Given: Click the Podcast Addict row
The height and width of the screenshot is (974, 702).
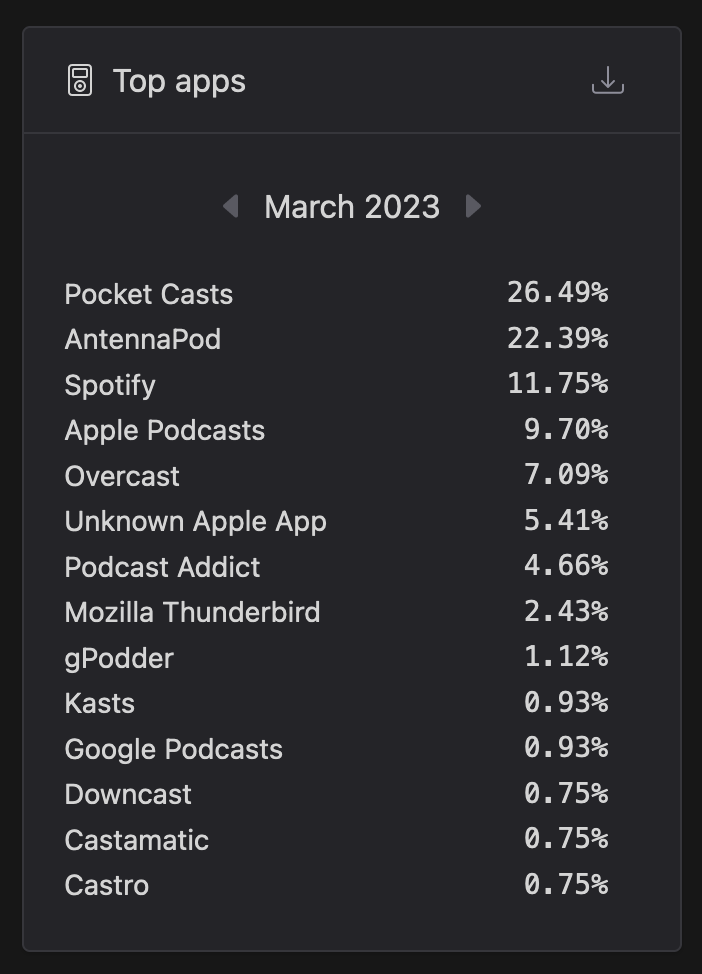Looking at the screenshot, I should coord(336,567).
